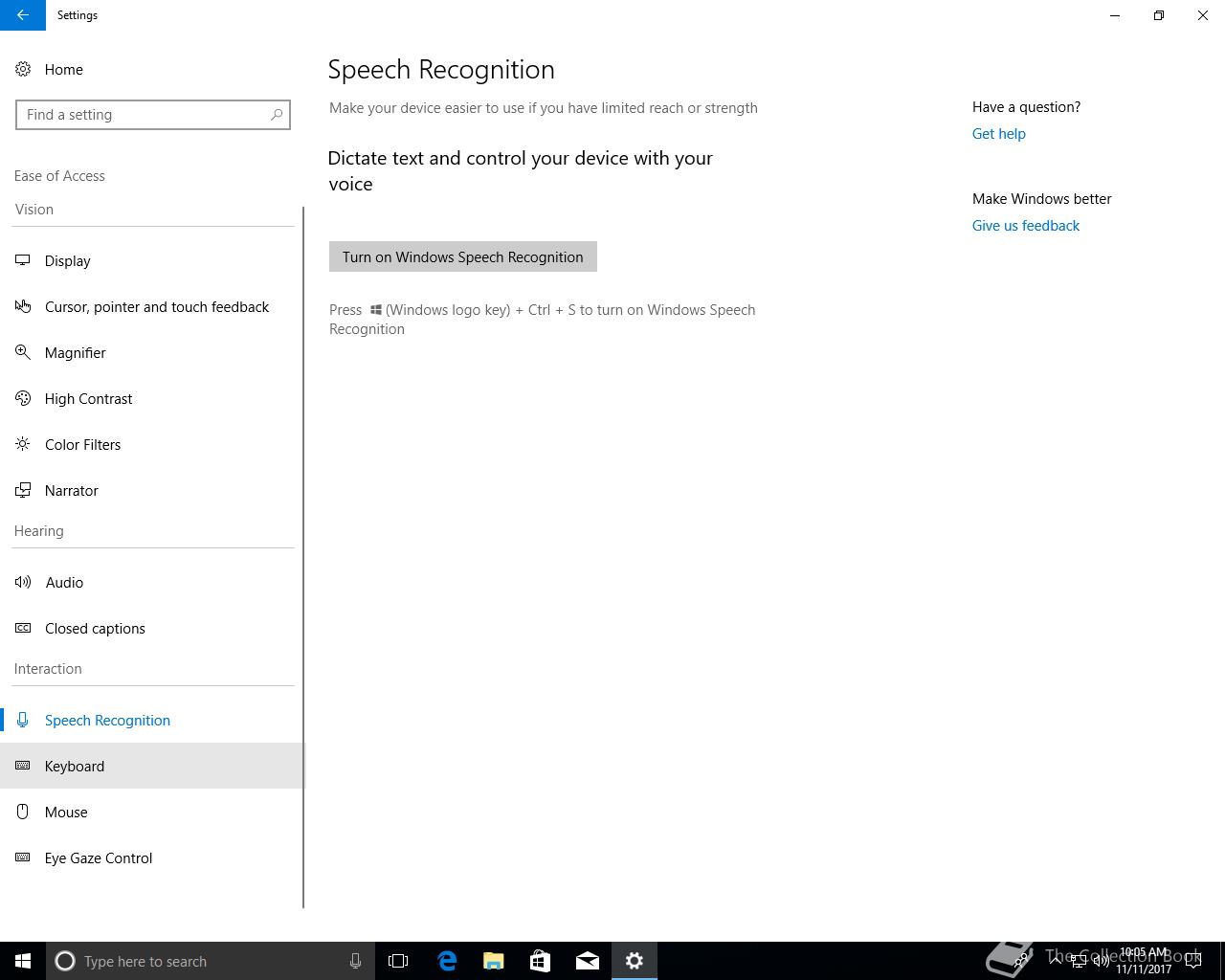Click the sidebar vertical scrollbar
1225x980 pixels.
coord(303,557)
